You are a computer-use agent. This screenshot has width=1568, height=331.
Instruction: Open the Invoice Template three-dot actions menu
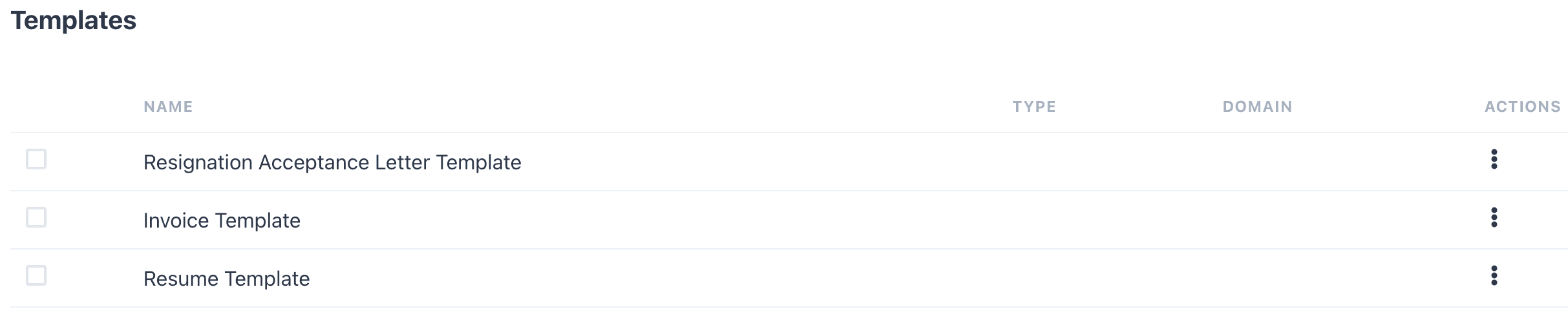click(x=1494, y=217)
